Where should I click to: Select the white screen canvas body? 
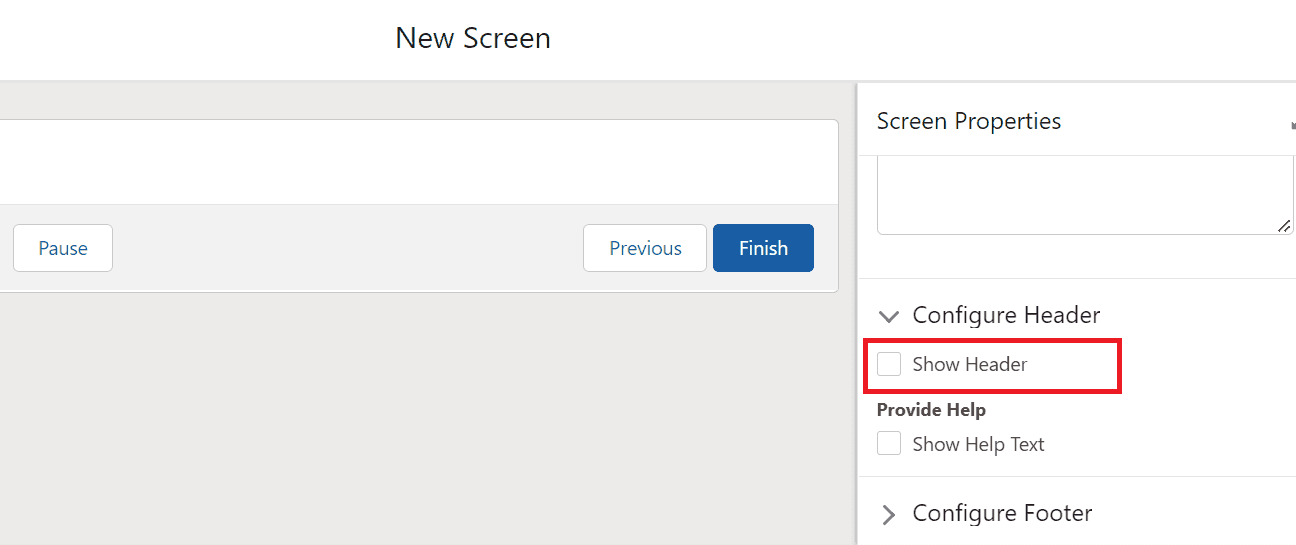pyautogui.click(x=419, y=163)
